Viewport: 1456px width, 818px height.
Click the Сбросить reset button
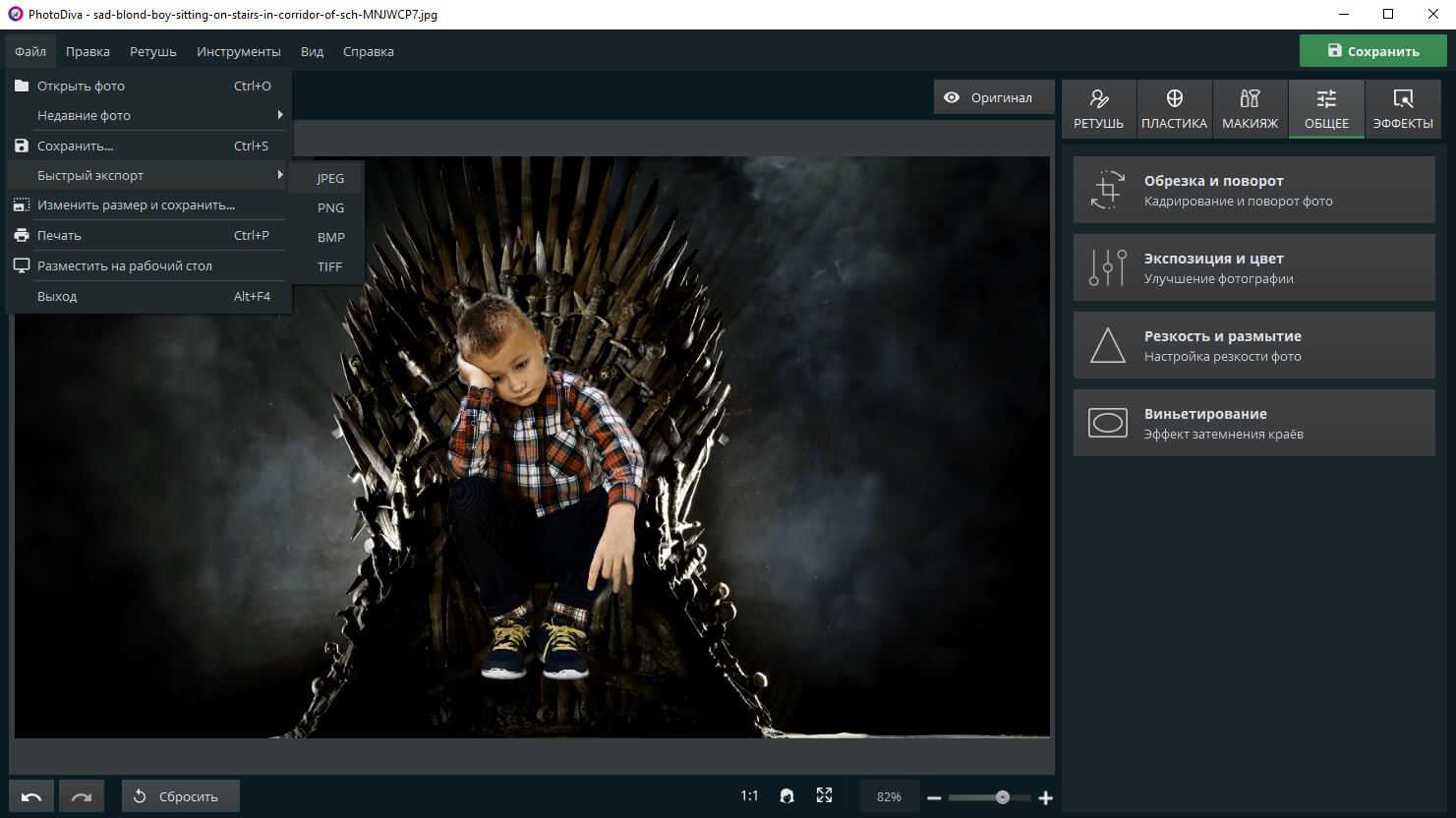[180, 796]
